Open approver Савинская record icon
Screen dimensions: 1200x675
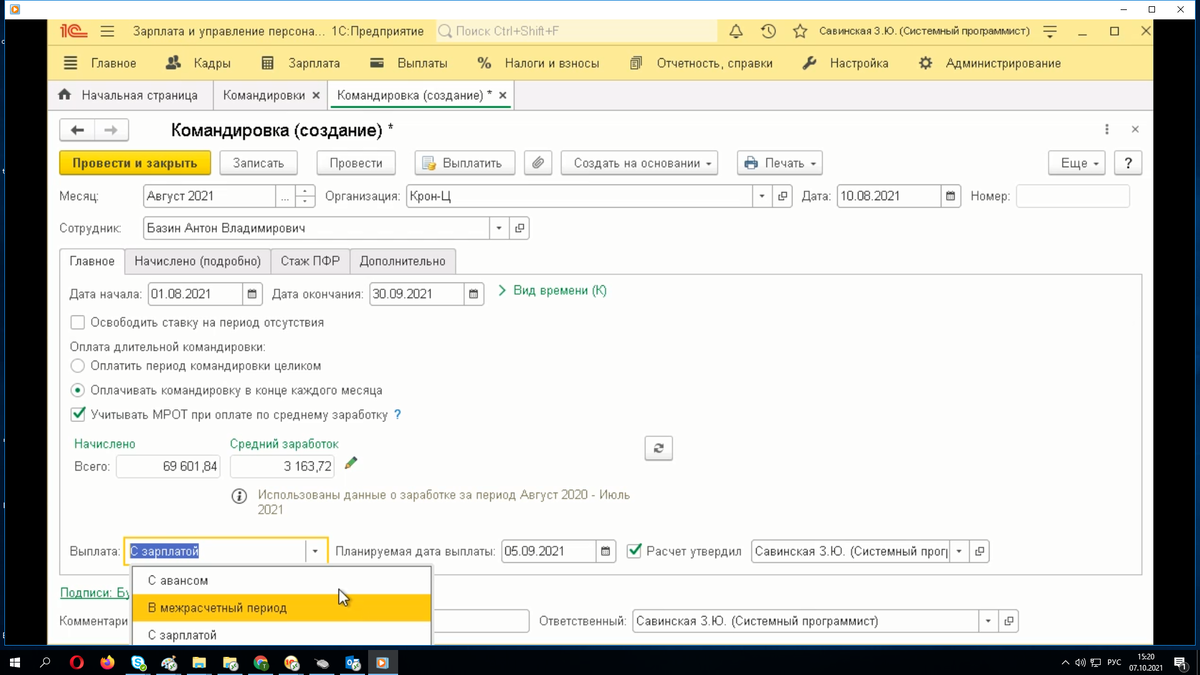(980, 551)
